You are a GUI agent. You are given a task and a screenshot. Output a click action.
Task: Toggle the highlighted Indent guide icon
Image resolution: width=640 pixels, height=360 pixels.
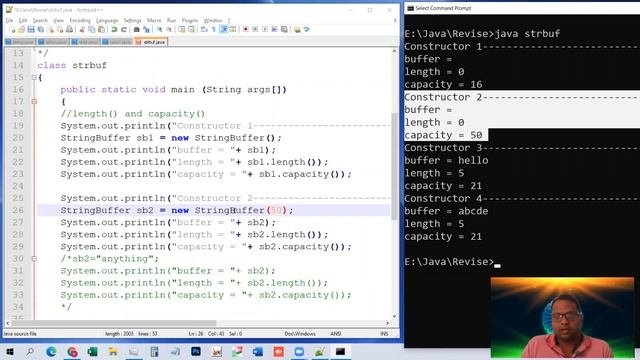click(224, 29)
